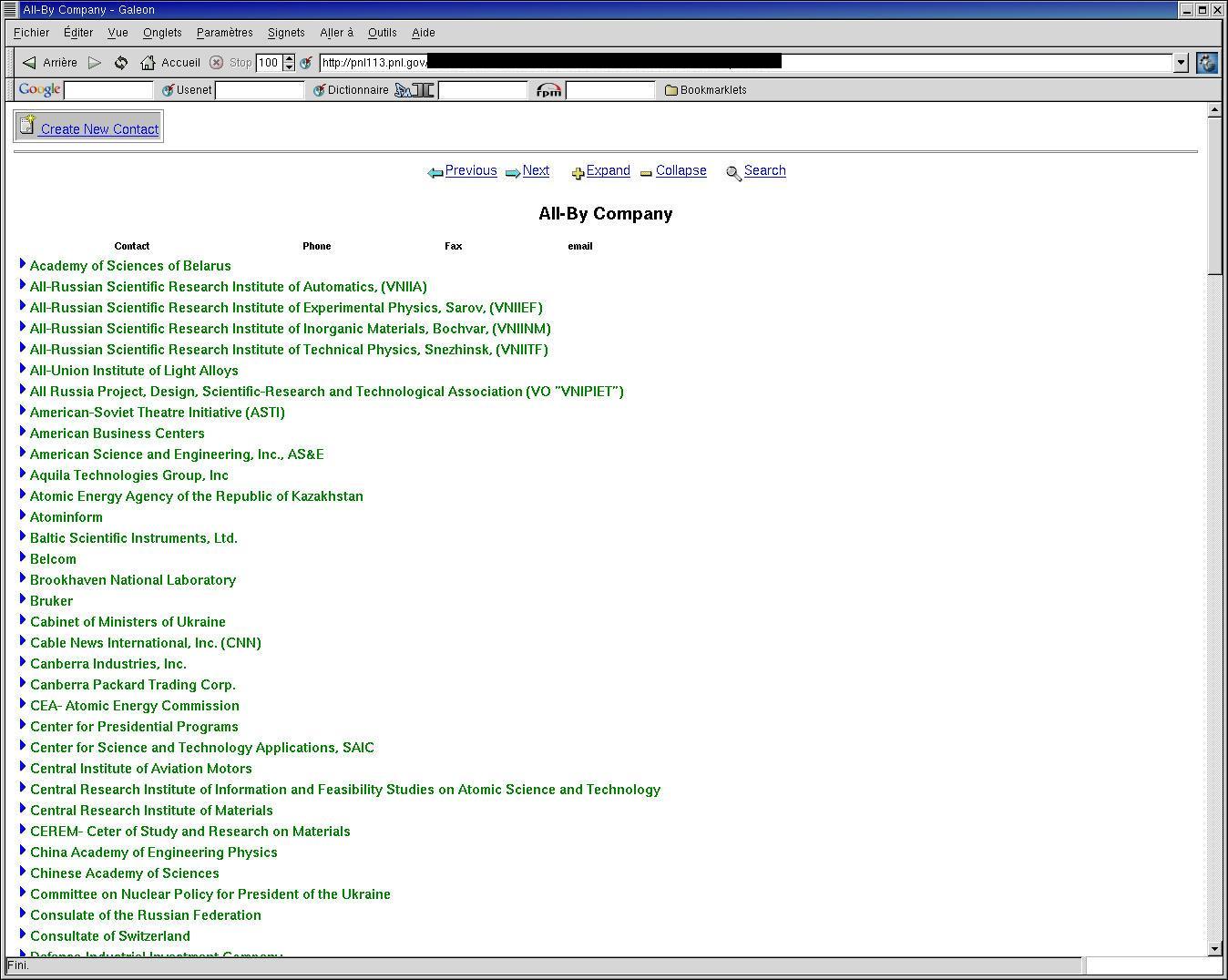Click the Search magnifier icon

click(x=733, y=173)
